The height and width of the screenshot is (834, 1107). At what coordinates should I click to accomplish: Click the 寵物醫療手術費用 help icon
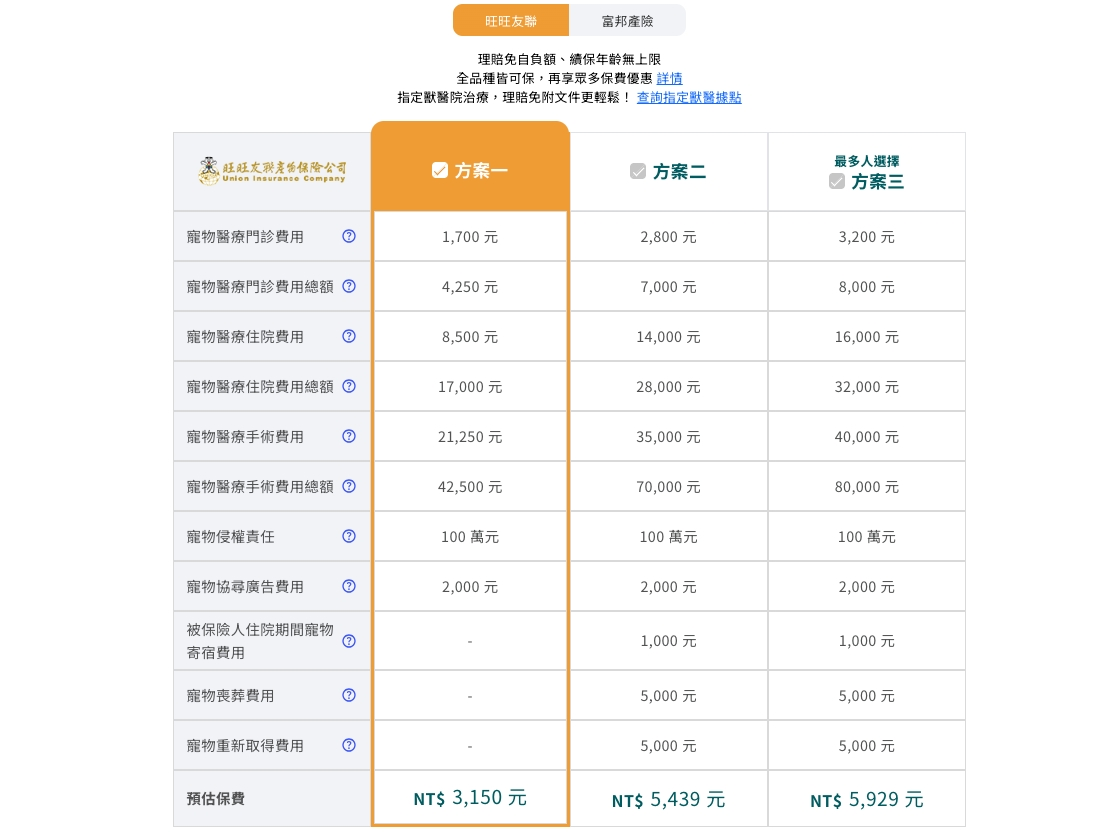click(x=348, y=436)
